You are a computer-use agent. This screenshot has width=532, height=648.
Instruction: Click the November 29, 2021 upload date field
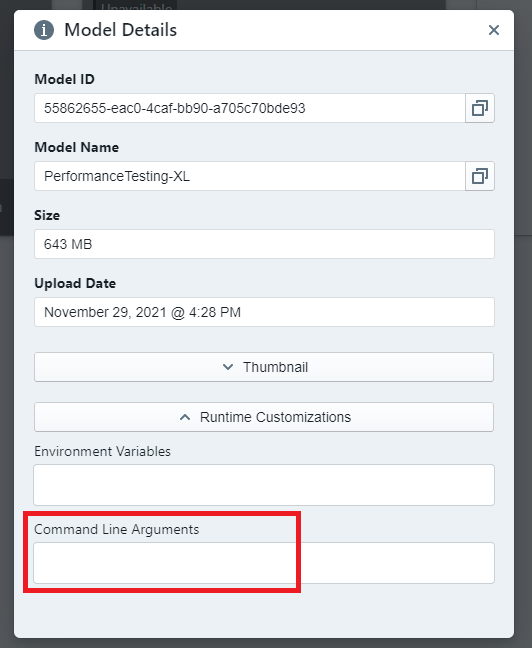point(264,312)
